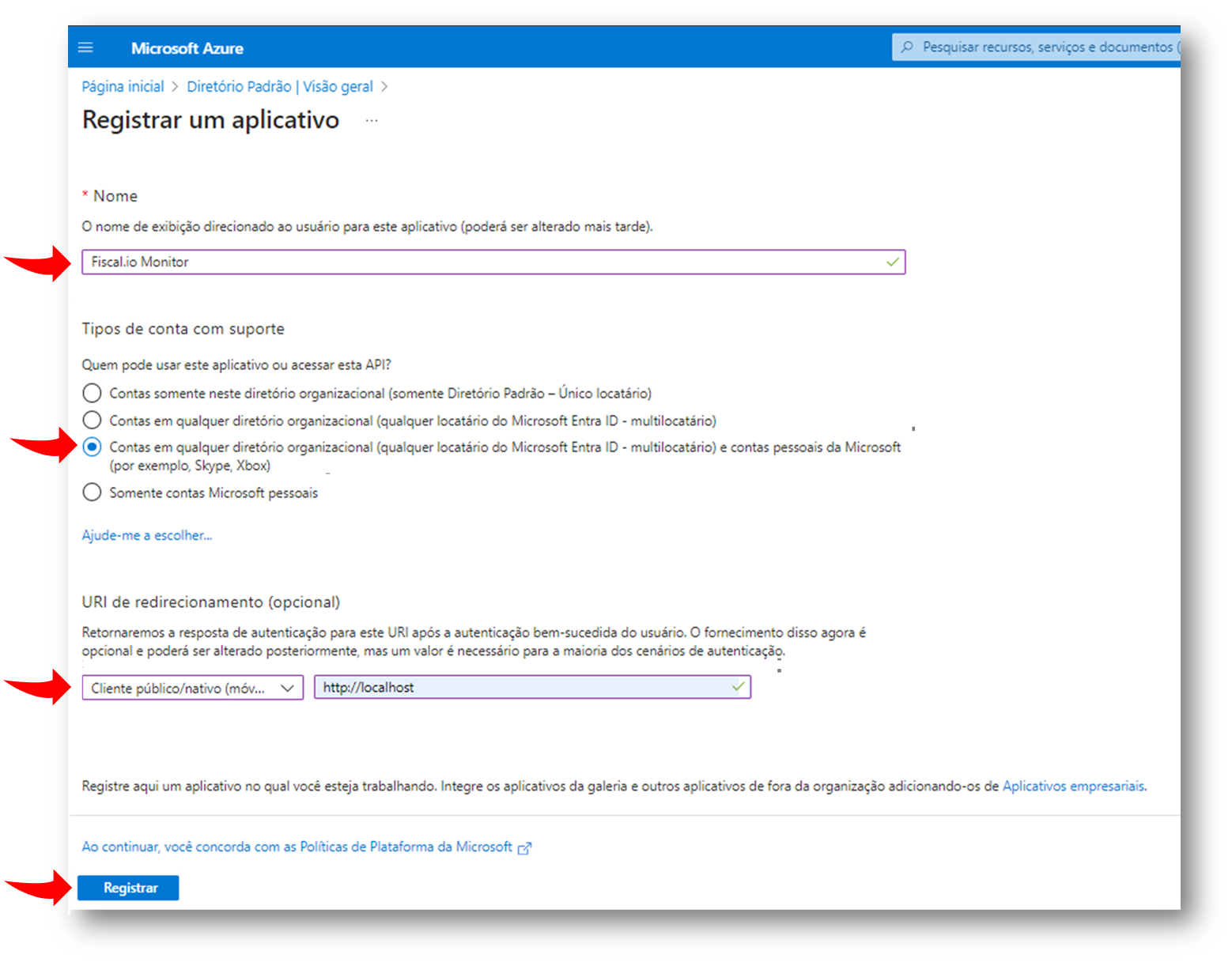Click the 'Tipos de conta com suporte' heading

pyautogui.click(x=183, y=329)
